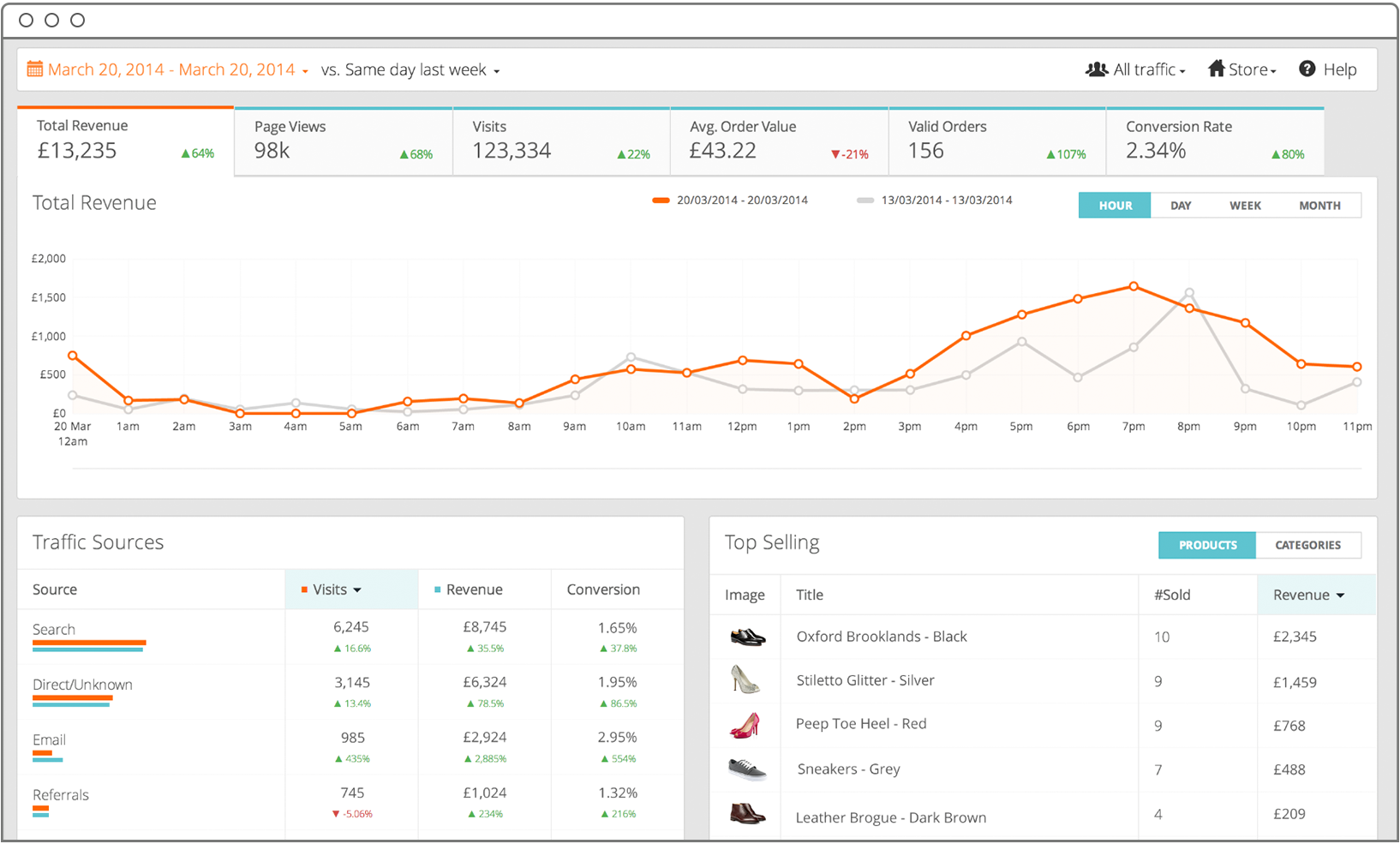This screenshot has height=844, width=1400.
Task: Select the Conversion Rate metric tab
Action: (1214, 141)
